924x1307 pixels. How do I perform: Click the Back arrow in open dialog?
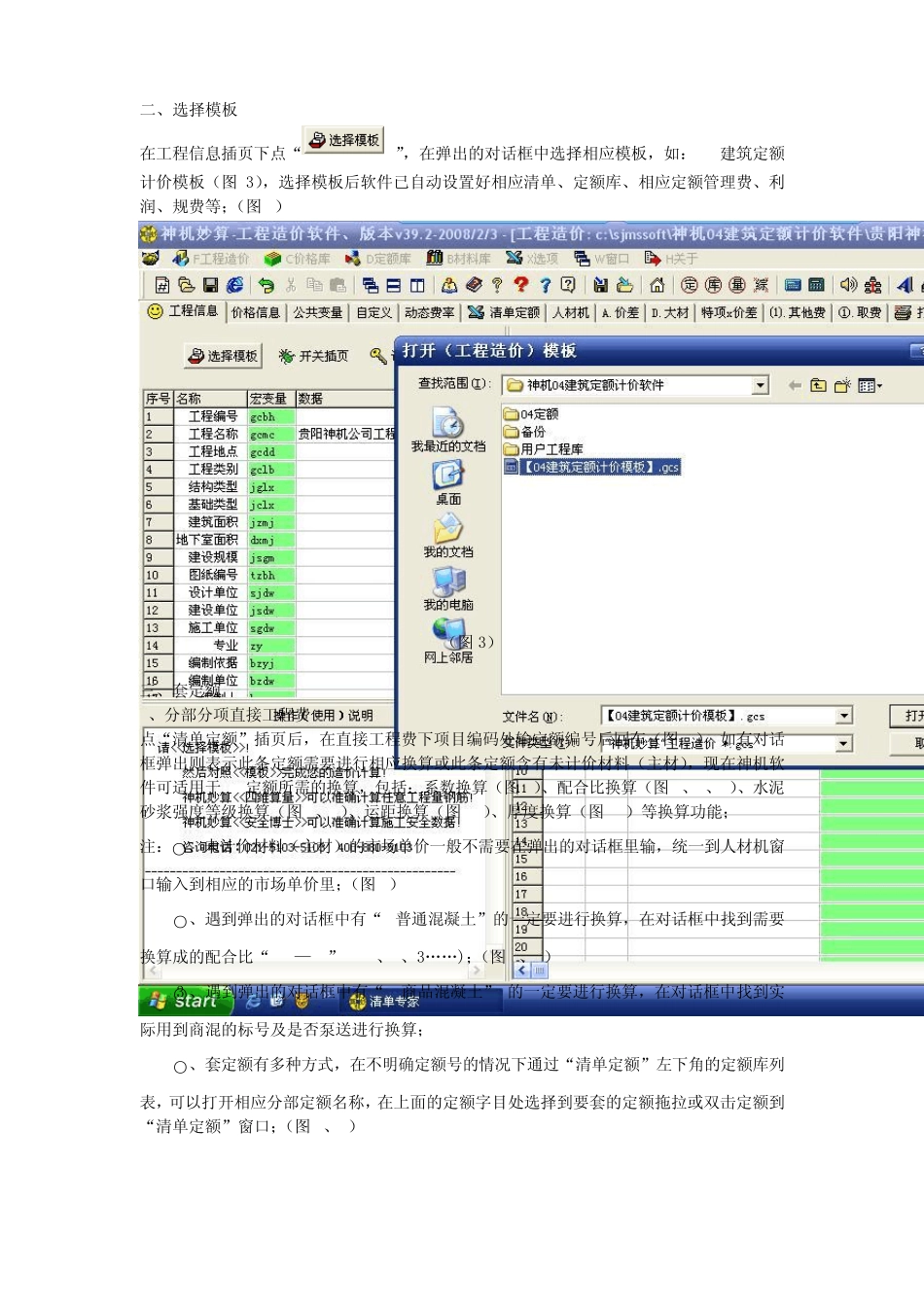[x=795, y=386]
